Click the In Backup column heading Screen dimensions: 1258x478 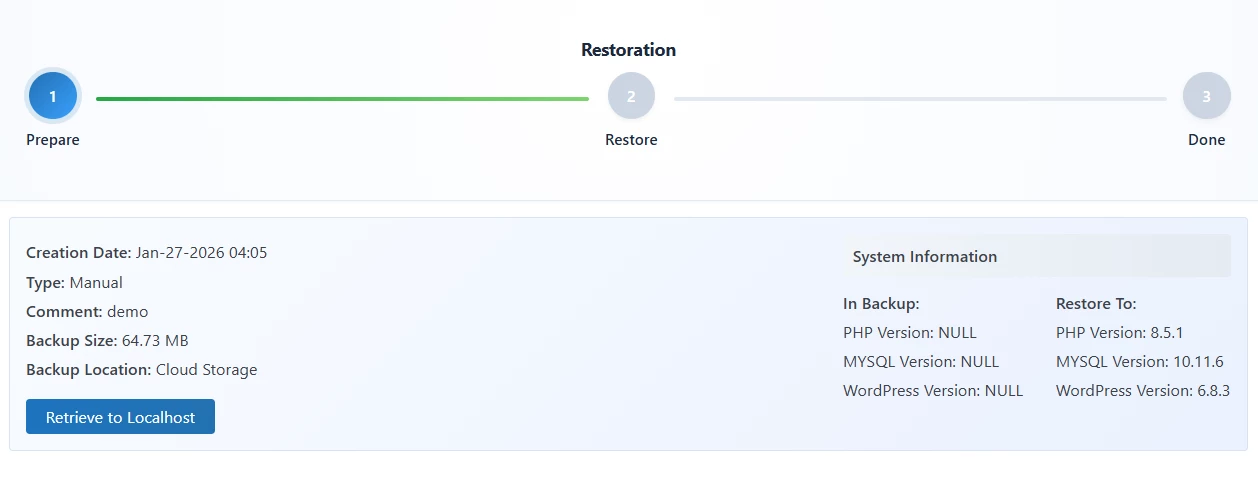(881, 303)
